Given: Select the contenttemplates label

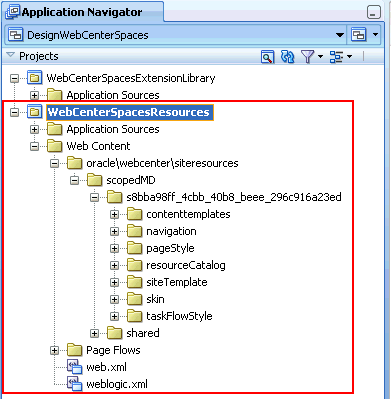Looking at the screenshot, I should coord(188,214).
